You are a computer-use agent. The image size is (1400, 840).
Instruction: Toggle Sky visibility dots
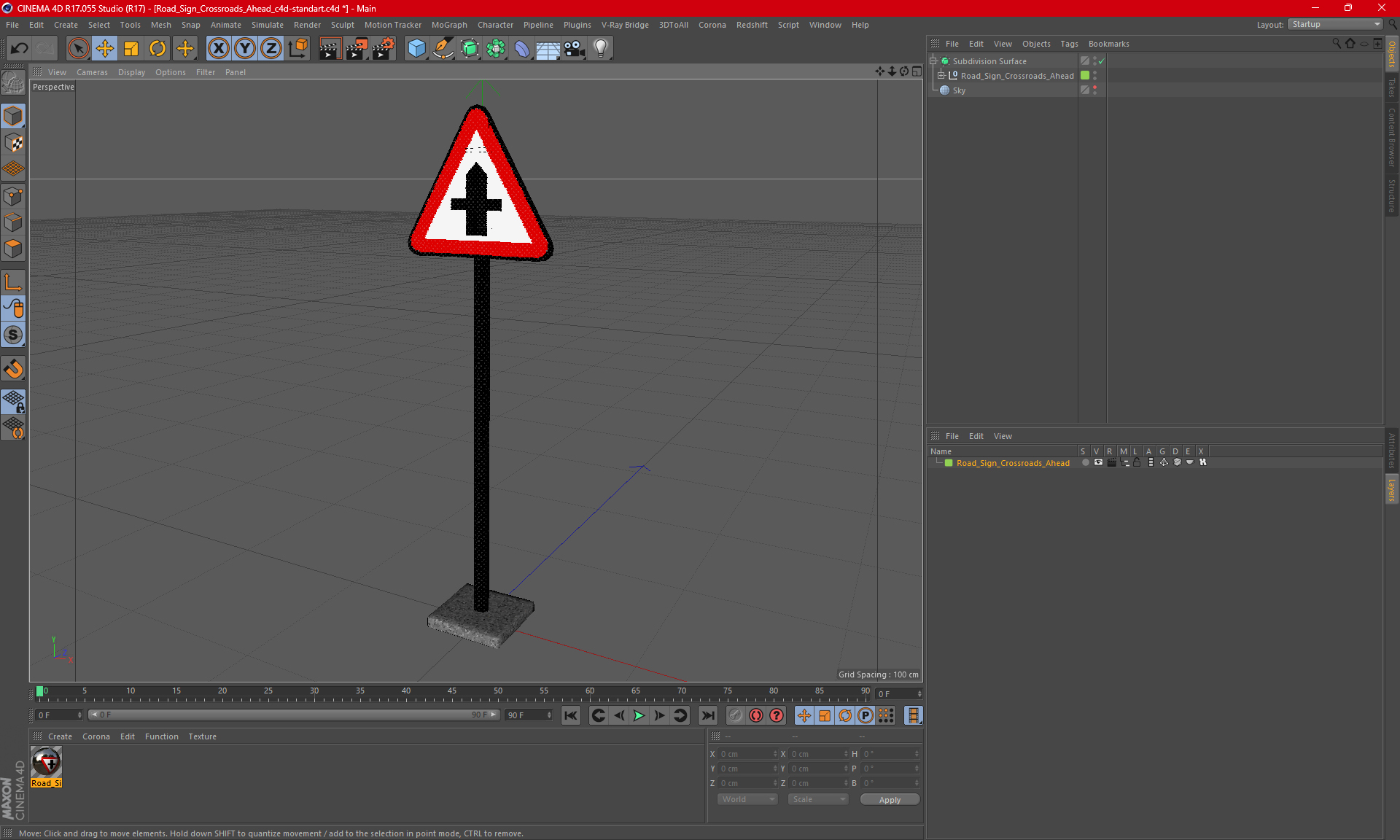coord(1094,90)
